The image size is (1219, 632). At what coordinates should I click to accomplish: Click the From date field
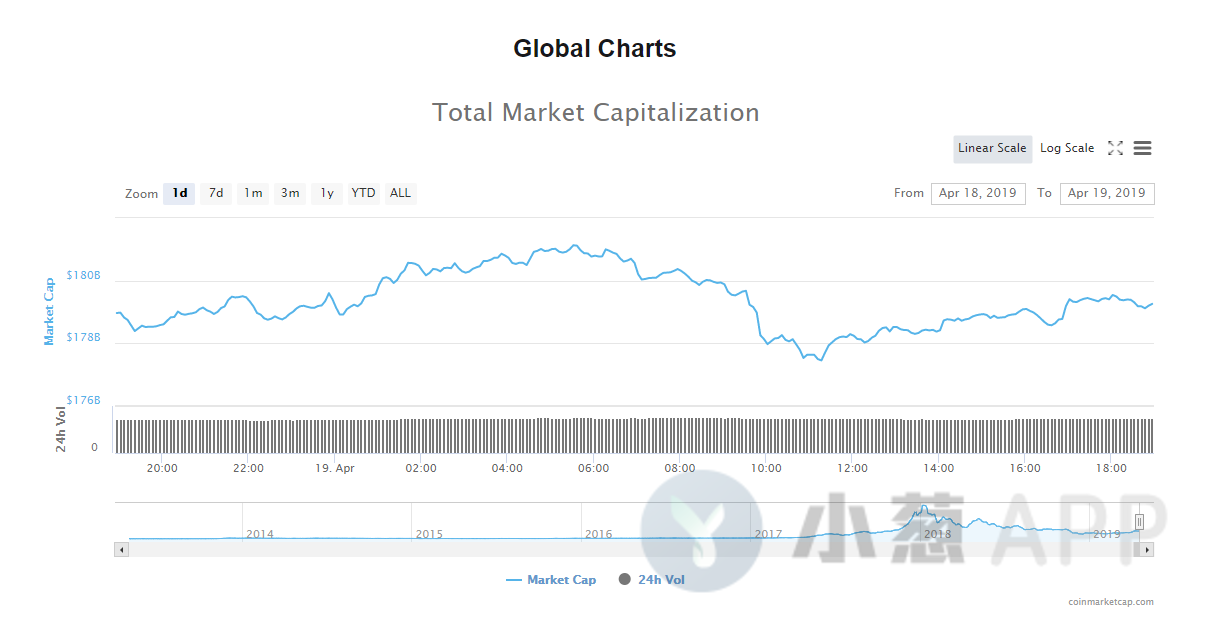click(977, 193)
